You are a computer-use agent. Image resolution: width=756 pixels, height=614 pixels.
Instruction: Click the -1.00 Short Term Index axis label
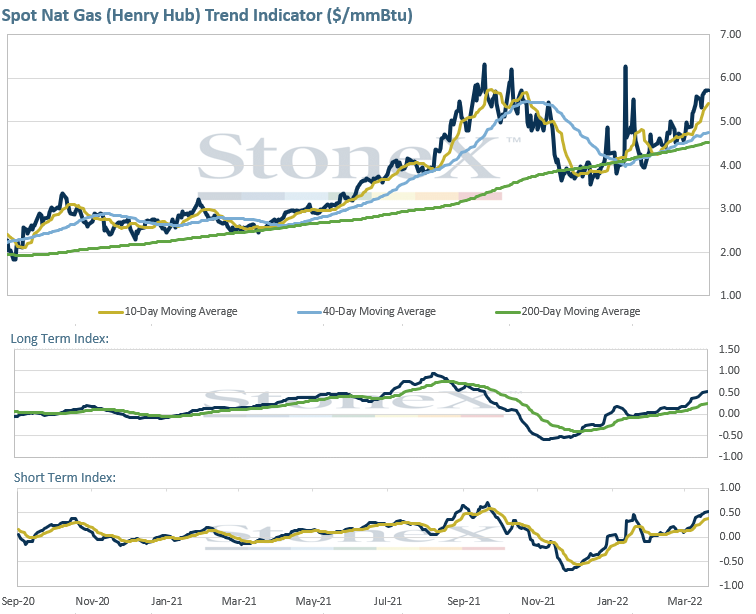[729, 585]
